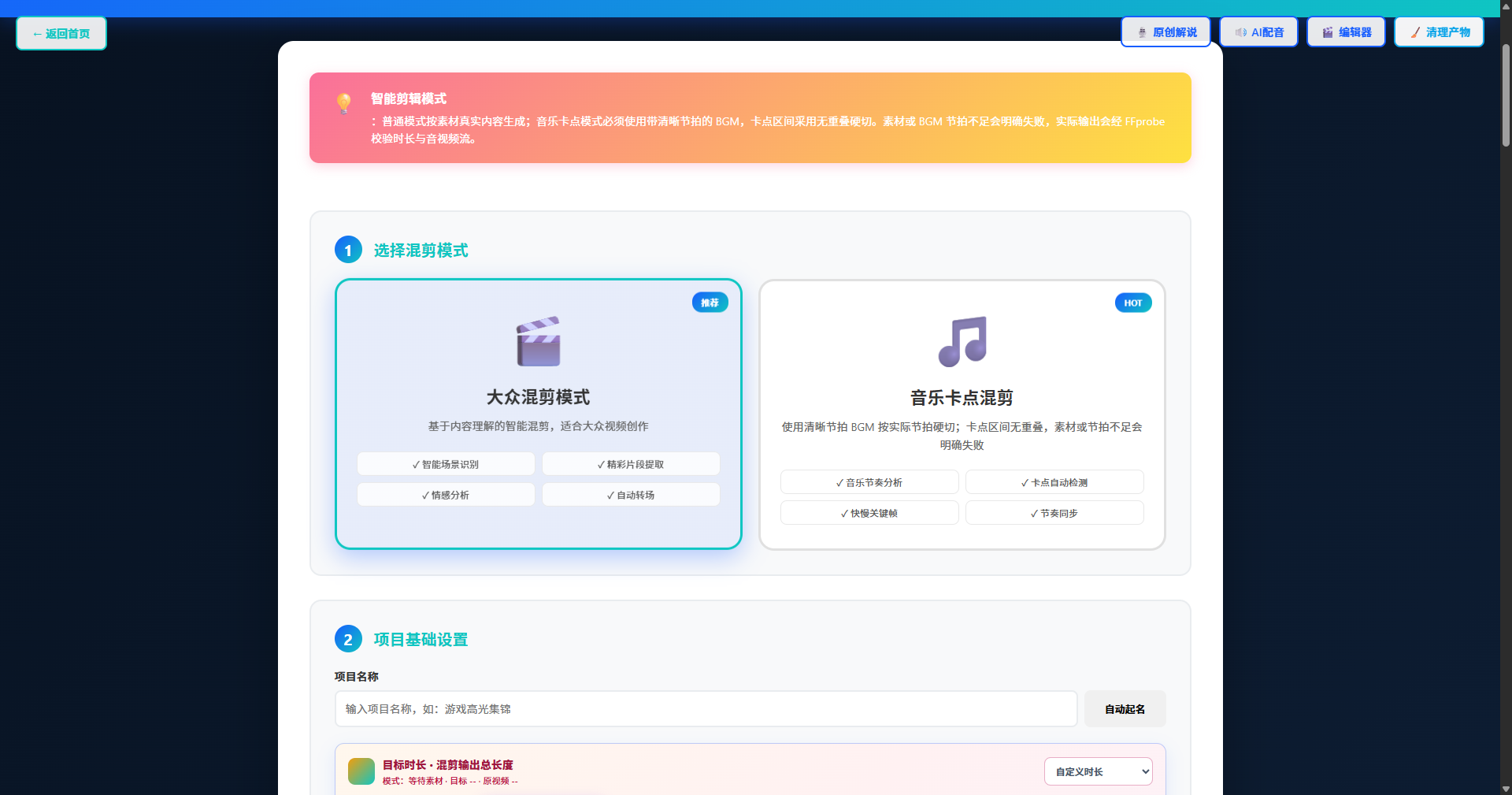Click the broom icon in 清理产物
Screen dimensions: 1512x795
1415,33
